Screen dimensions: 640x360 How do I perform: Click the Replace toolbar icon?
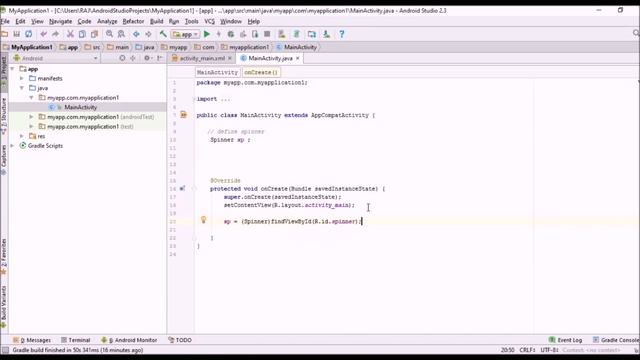tap(121, 34)
